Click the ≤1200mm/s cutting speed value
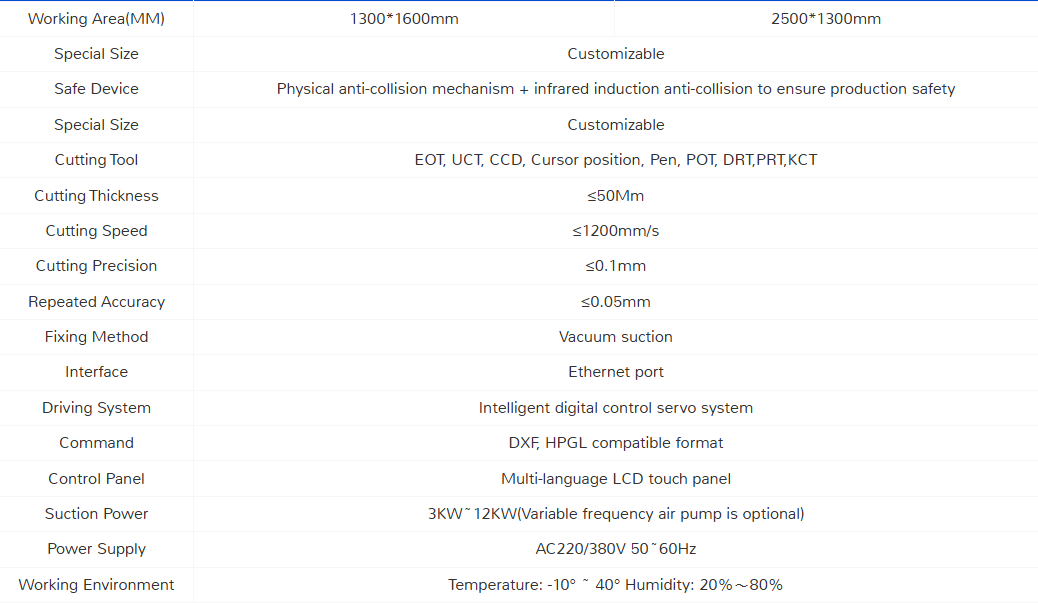Viewport: 1038px width, 603px height. (615, 231)
